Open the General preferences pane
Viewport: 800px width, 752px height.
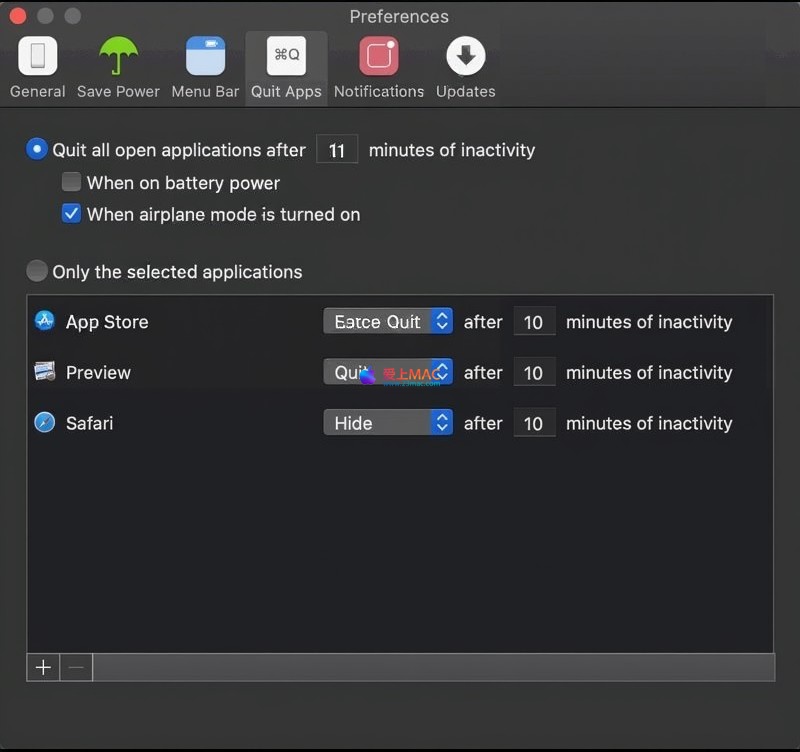[x=37, y=57]
